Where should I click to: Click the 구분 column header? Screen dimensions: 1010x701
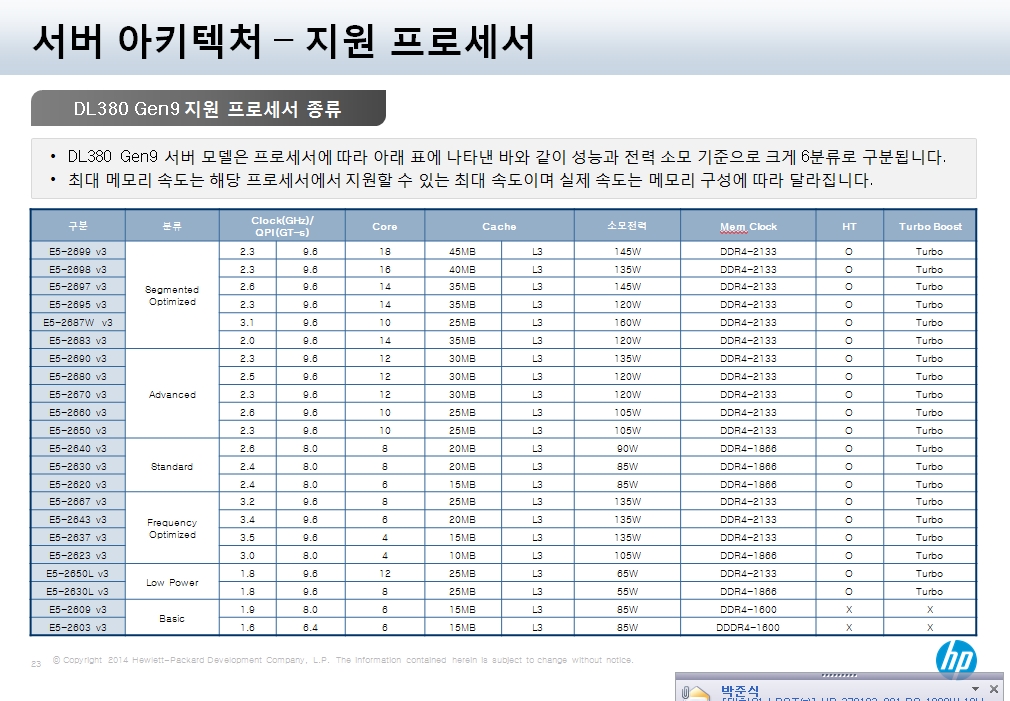(78, 226)
